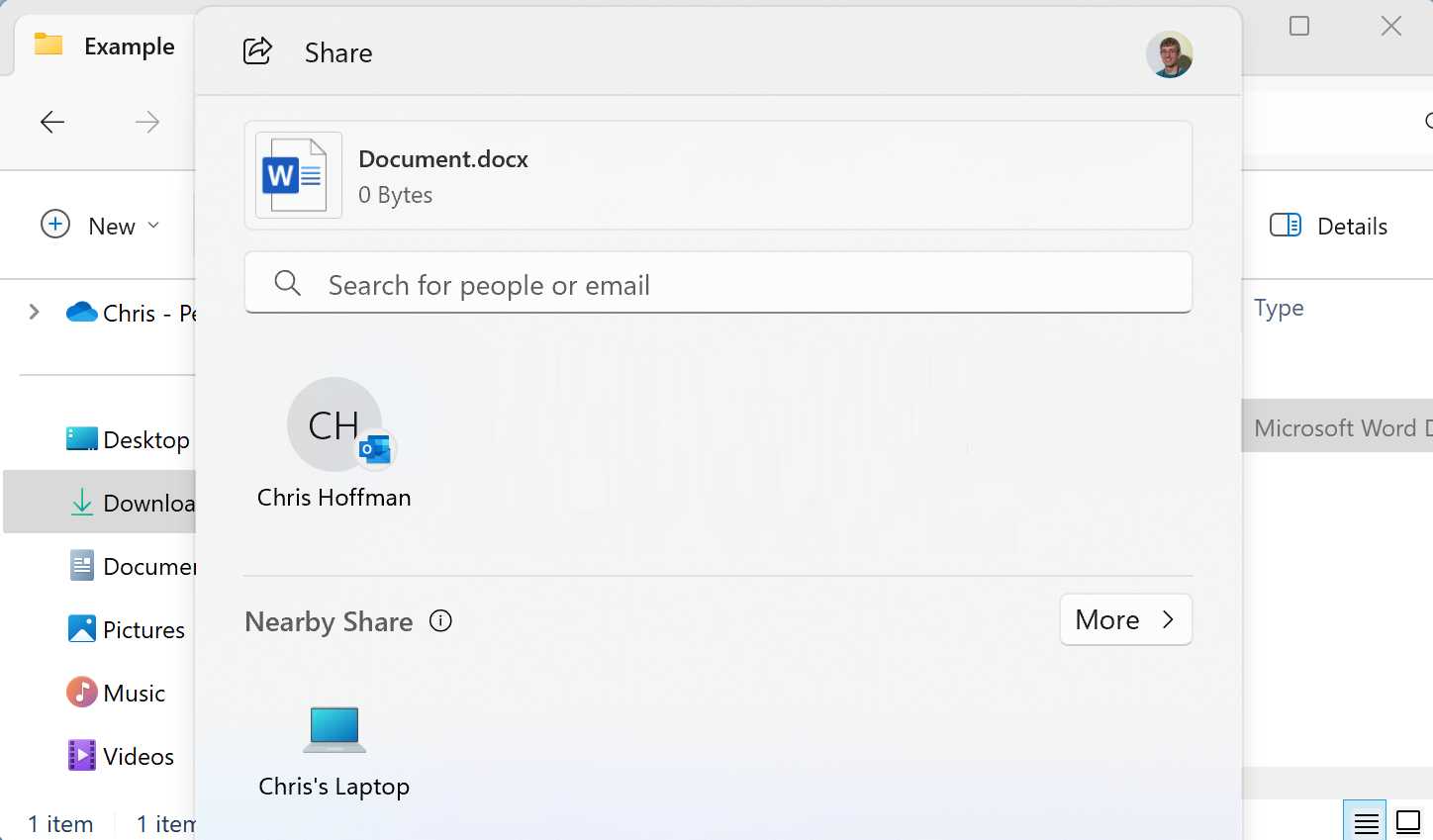Open the Music folder in the sidebar
The height and width of the screenshot is (840, 1433).
point(133,693)
